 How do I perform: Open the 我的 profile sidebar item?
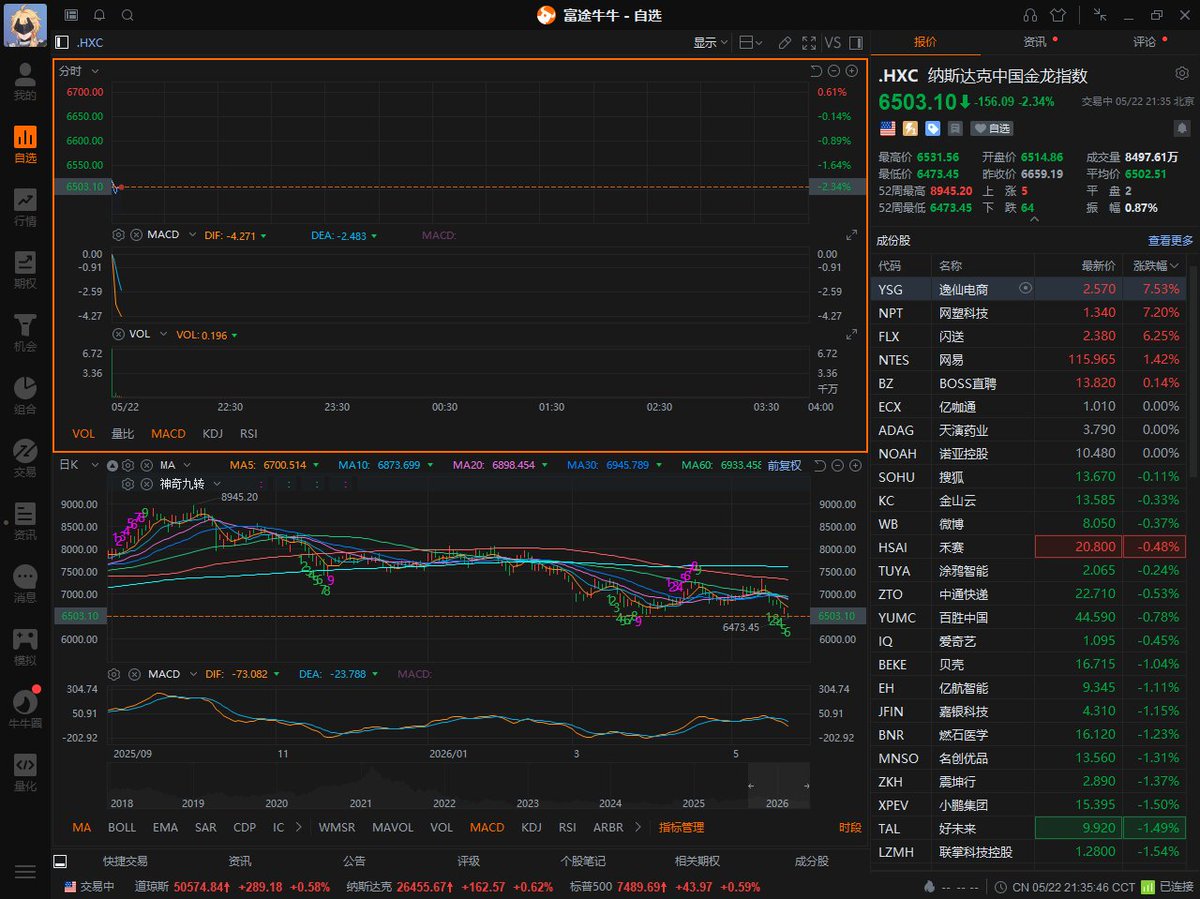pos(25,82)
